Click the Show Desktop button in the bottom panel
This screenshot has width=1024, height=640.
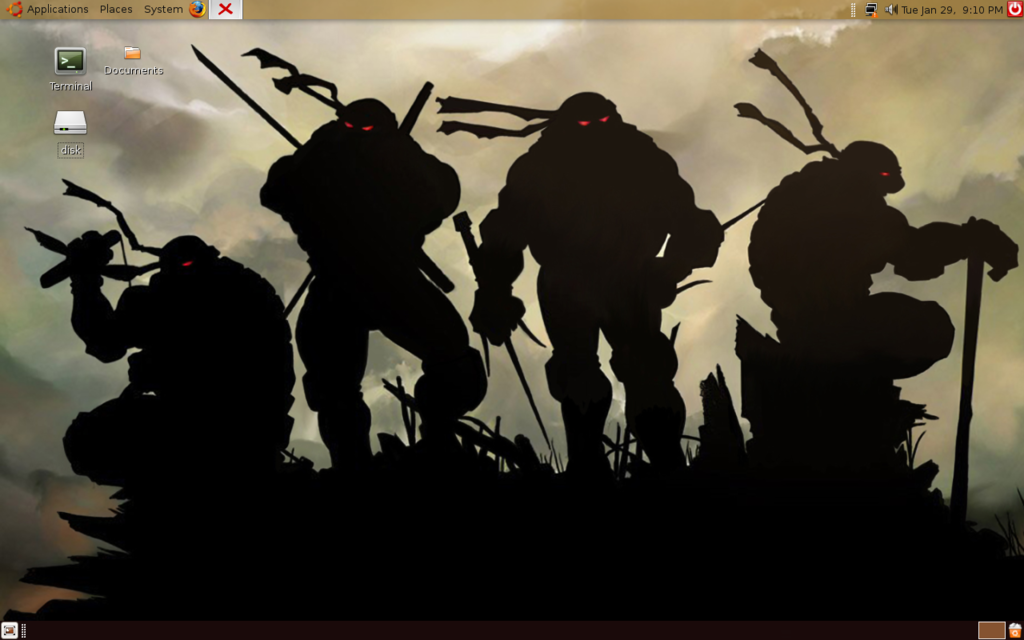coord(9,630)
